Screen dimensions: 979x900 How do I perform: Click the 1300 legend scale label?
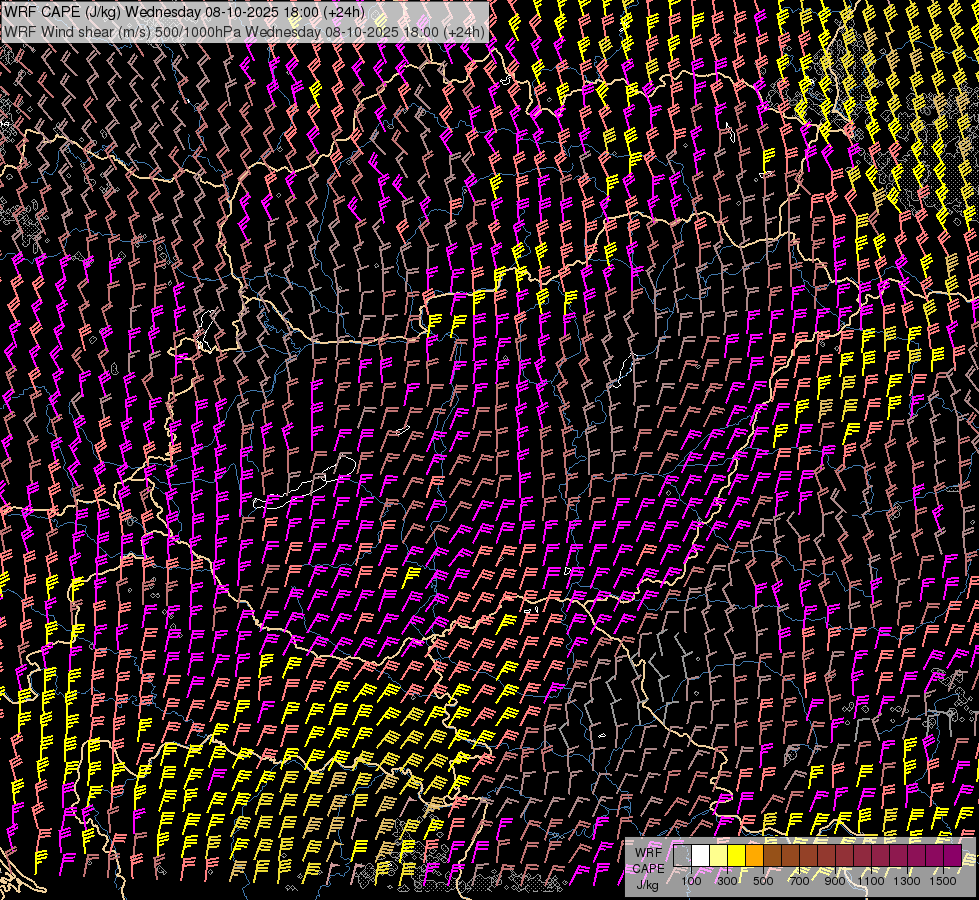click(907, 881)
